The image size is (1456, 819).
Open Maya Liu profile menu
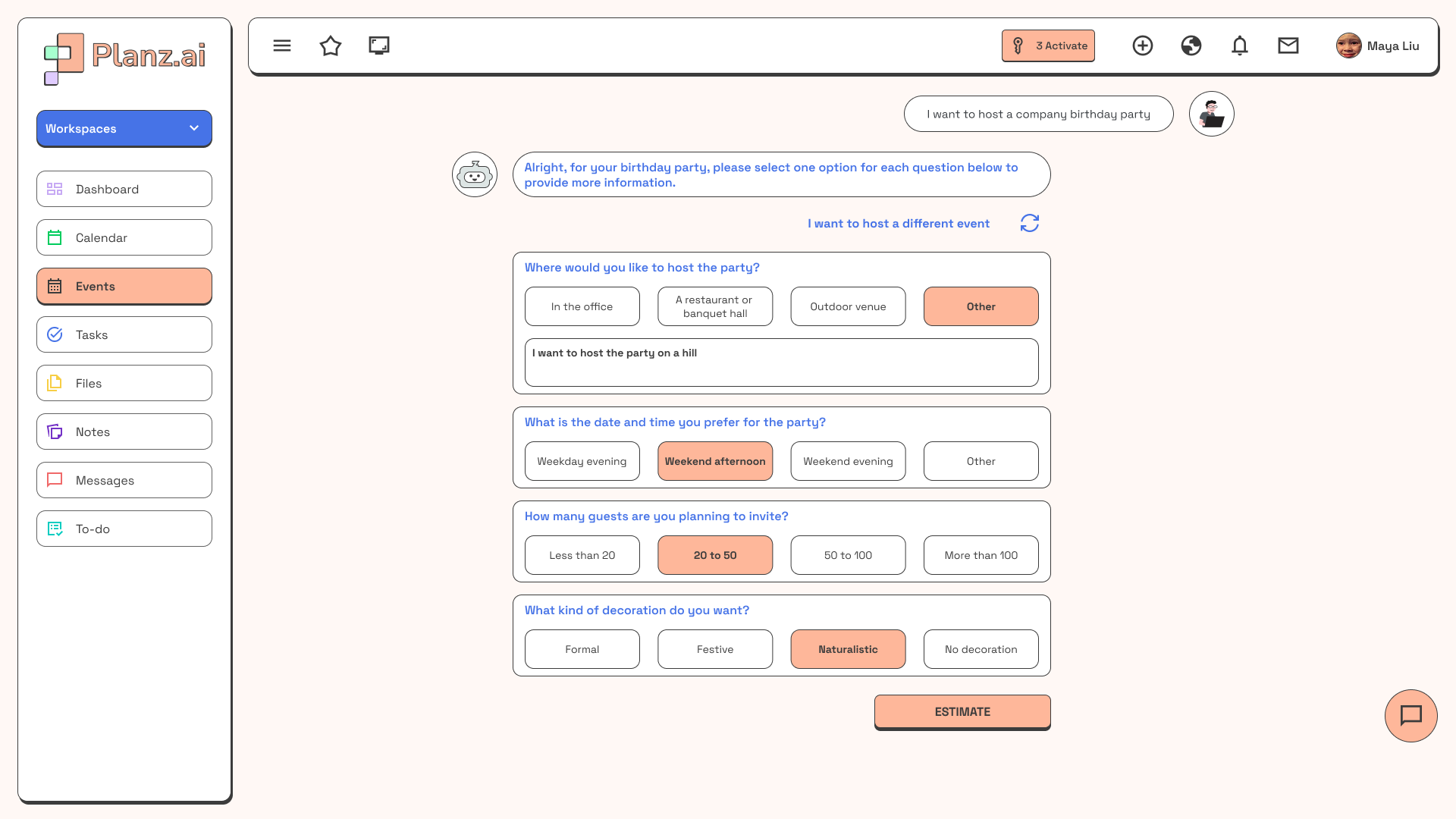1378,45
